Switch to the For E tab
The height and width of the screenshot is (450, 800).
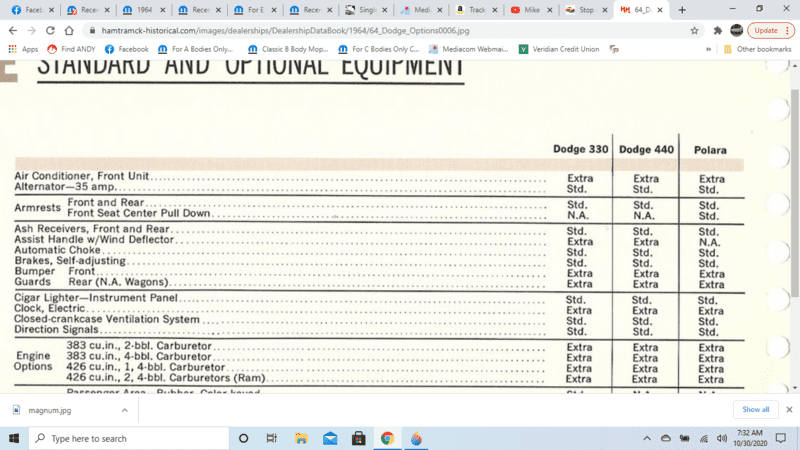click(x=255, y=10)
